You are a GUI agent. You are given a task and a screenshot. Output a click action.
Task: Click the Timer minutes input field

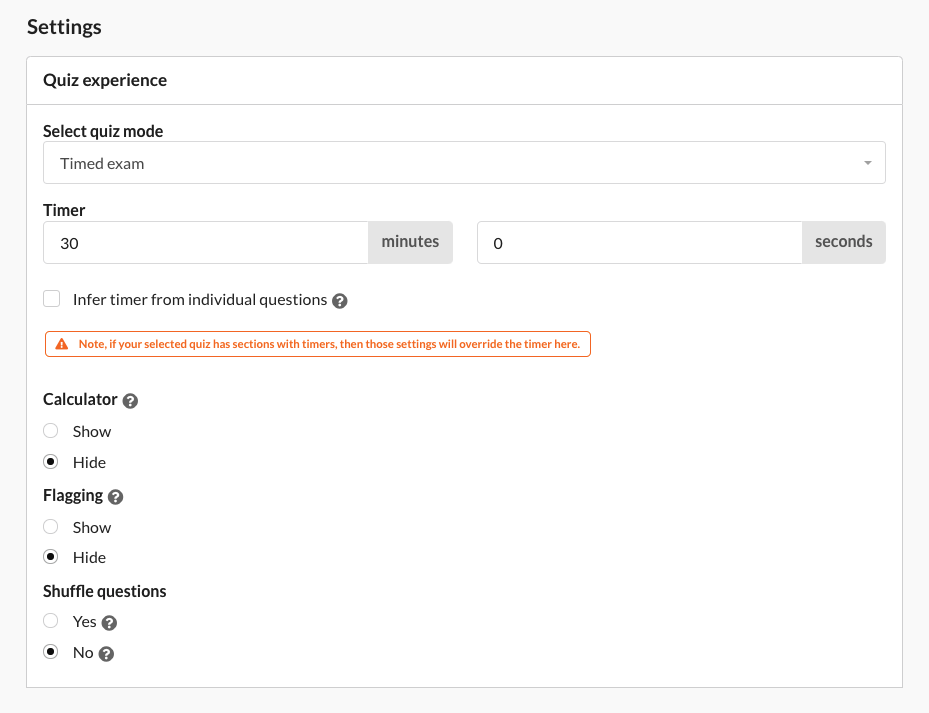click(206, 242)
